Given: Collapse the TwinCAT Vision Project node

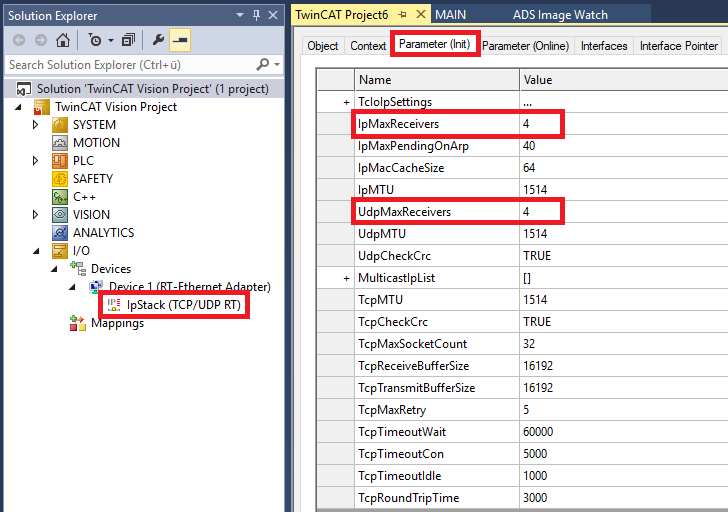Looking at the screenshot, I should tap(19, 107).
